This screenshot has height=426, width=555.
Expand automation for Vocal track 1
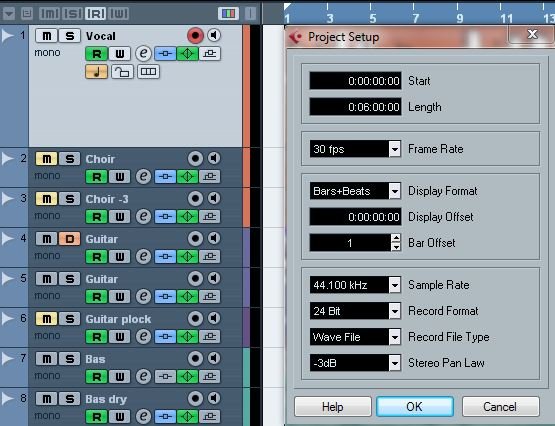7,36
